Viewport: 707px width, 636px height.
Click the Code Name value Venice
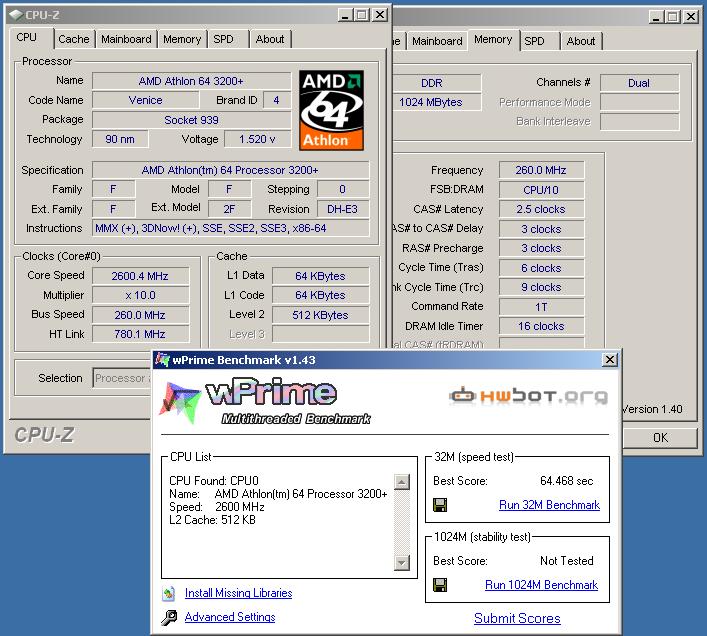[x=146, y=100]
